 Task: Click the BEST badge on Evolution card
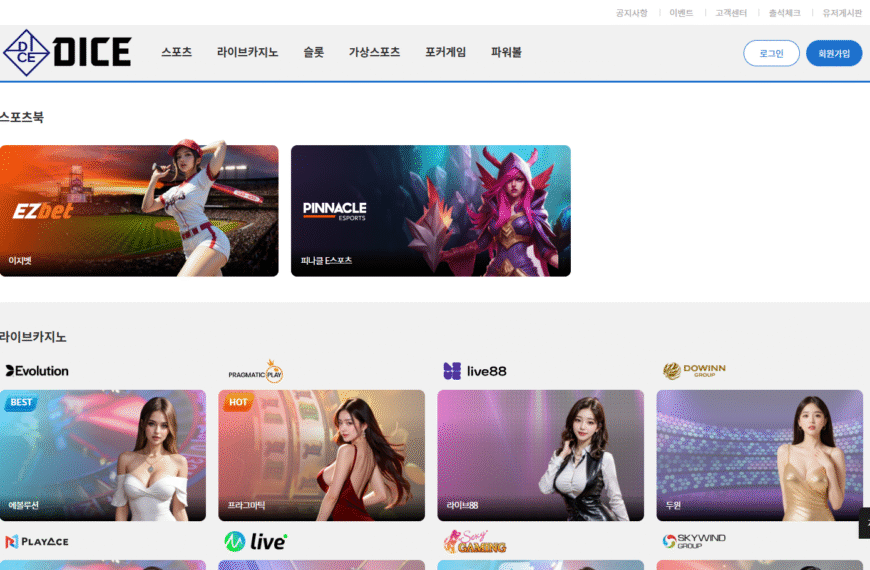tap(21, 402)
